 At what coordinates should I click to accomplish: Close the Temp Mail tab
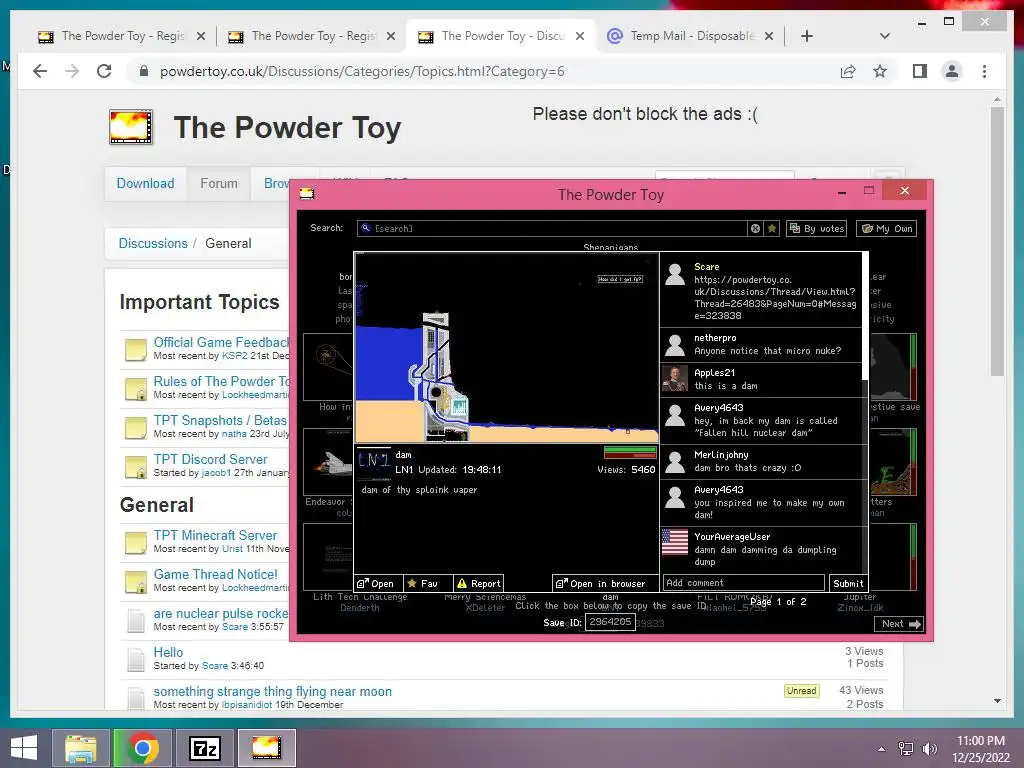click(x=769, y=36)
